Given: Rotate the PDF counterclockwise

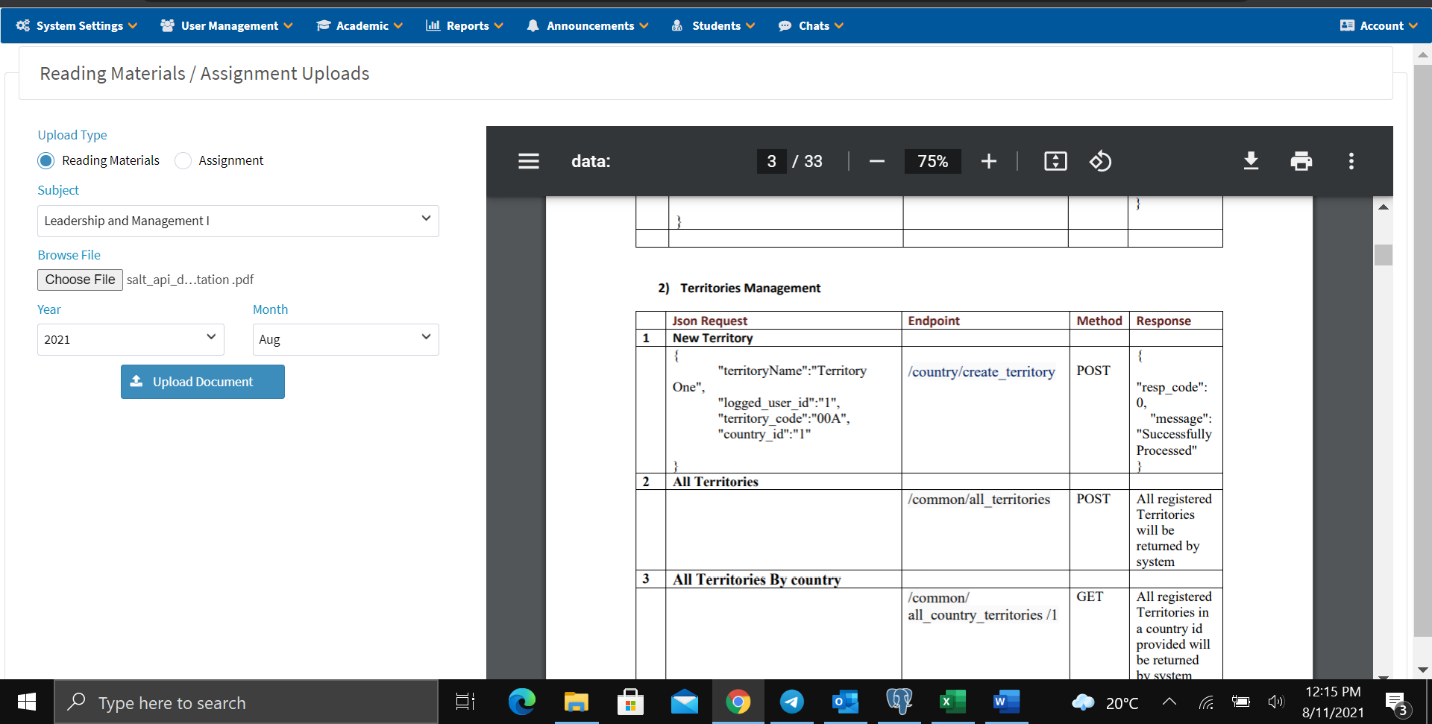Looking at the screenshot, I should click(1100, 161).
